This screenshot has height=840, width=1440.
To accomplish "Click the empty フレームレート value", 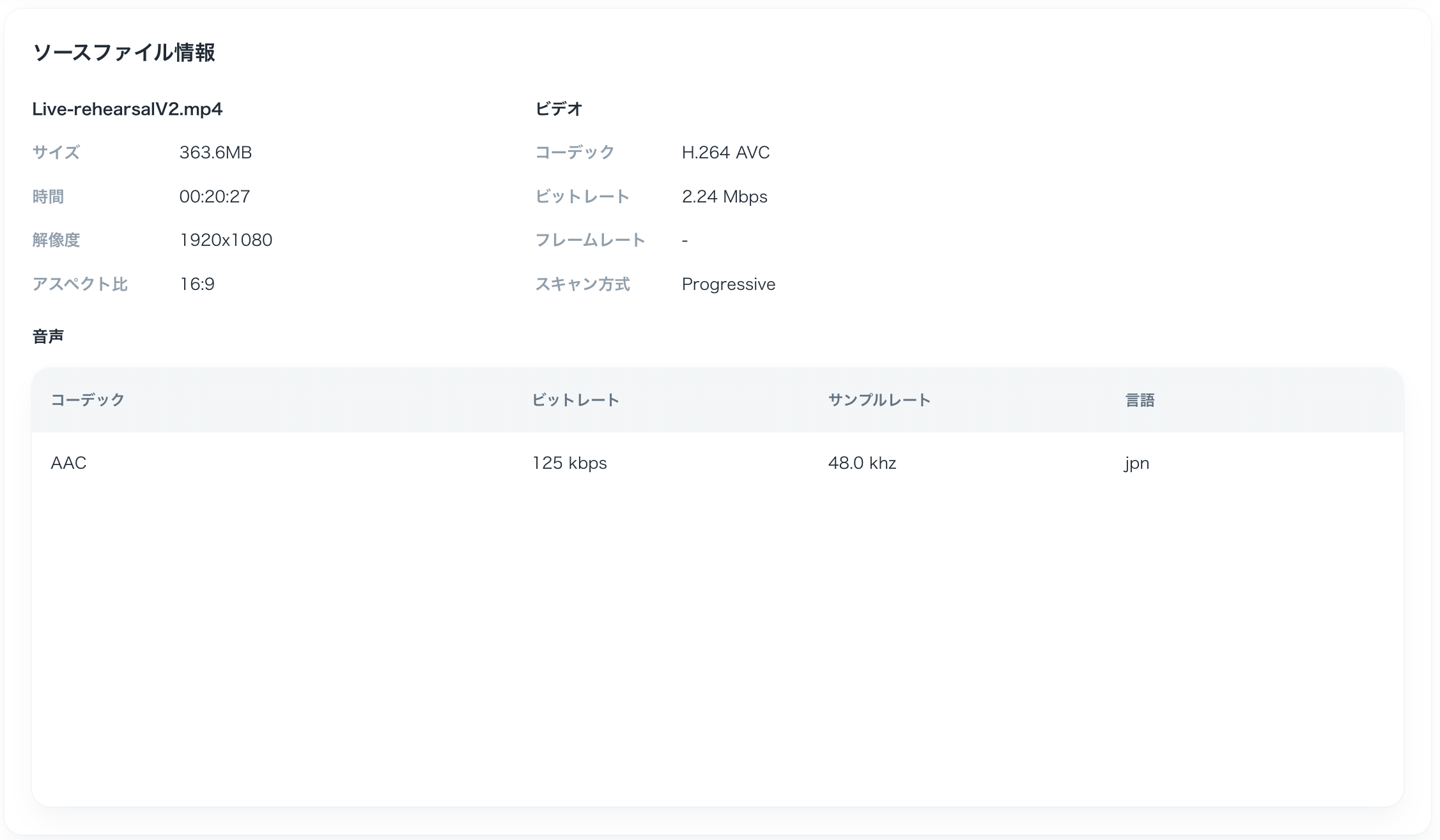I will tap(684, 240).
